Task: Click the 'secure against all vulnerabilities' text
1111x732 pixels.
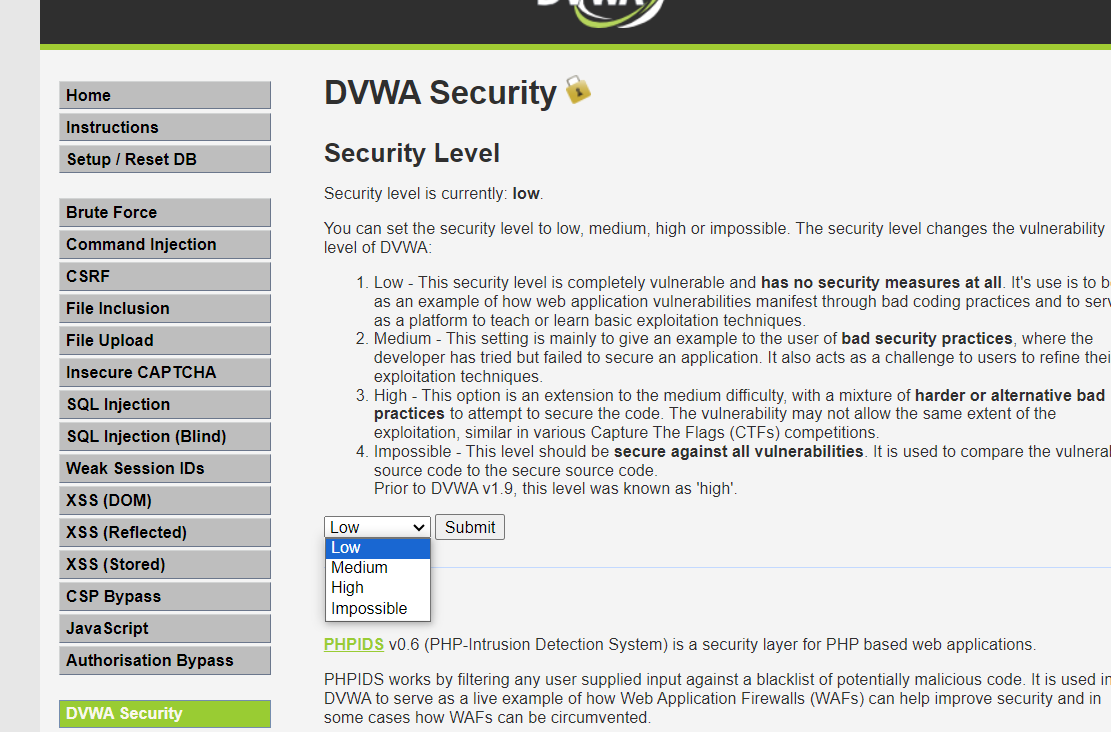Action: pos(738,451)
